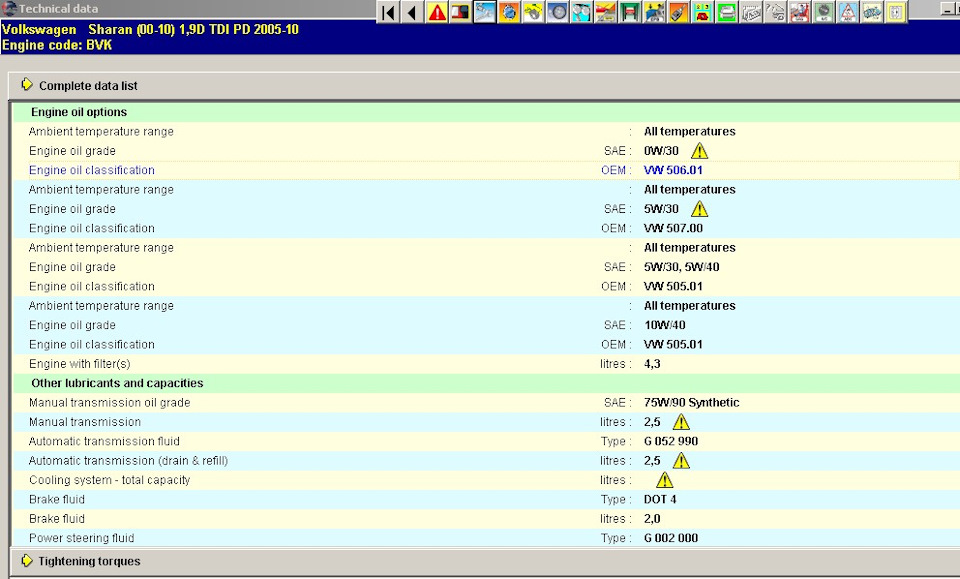This screenshot has height=579, width=960.
Task: Click the Automatic transmission fluid label
Action: click(104, 441)
